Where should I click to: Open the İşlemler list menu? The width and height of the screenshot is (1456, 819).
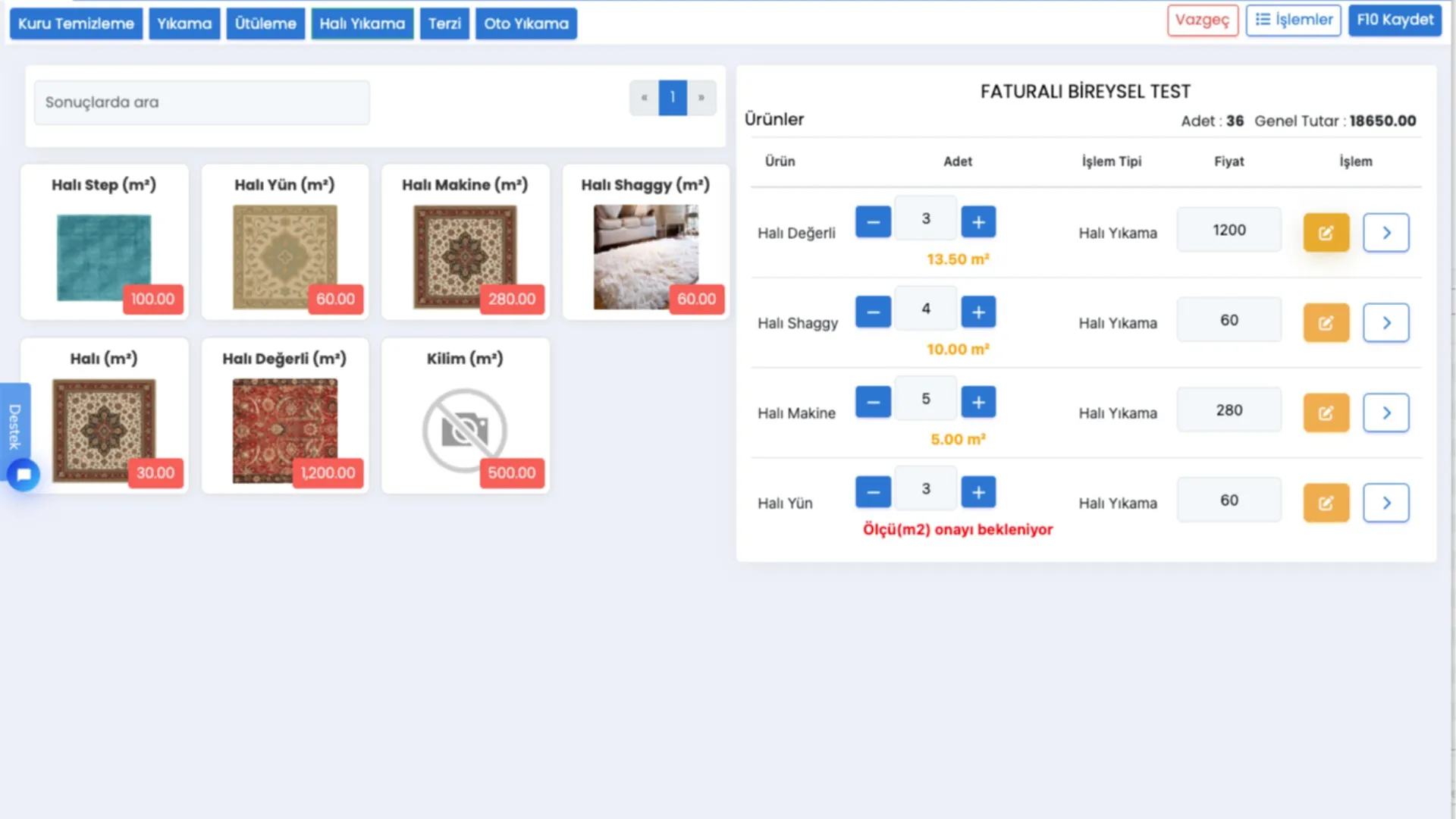[x=1293, y=20]
